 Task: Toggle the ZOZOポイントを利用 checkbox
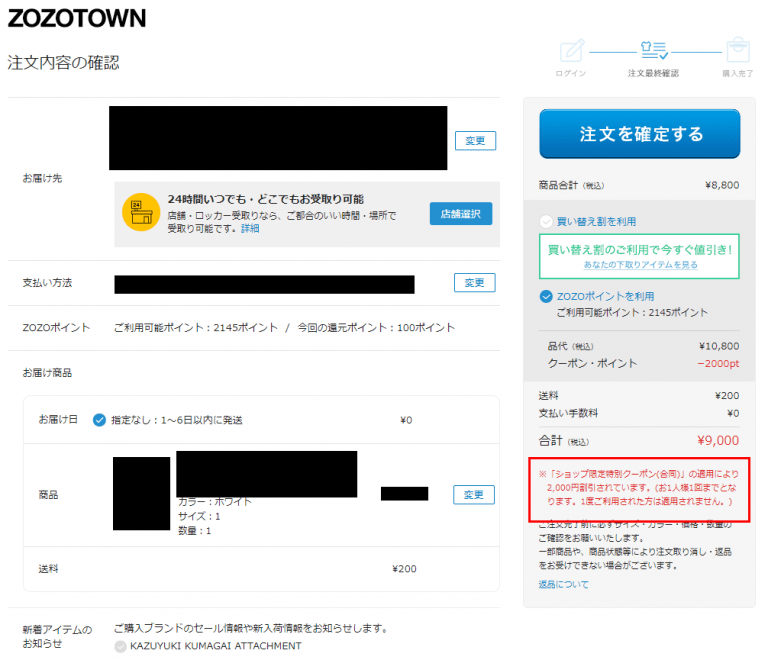tap(546, 297)
